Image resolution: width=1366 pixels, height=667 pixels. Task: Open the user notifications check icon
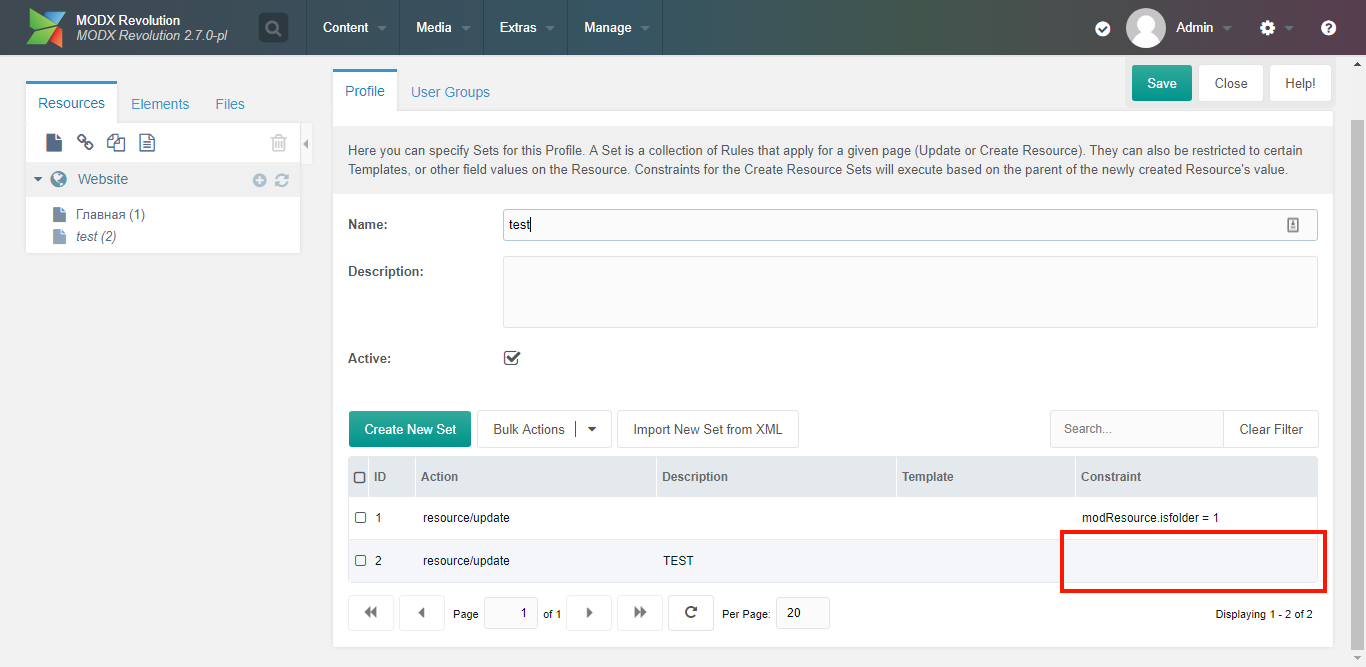tap(1102, 28)
